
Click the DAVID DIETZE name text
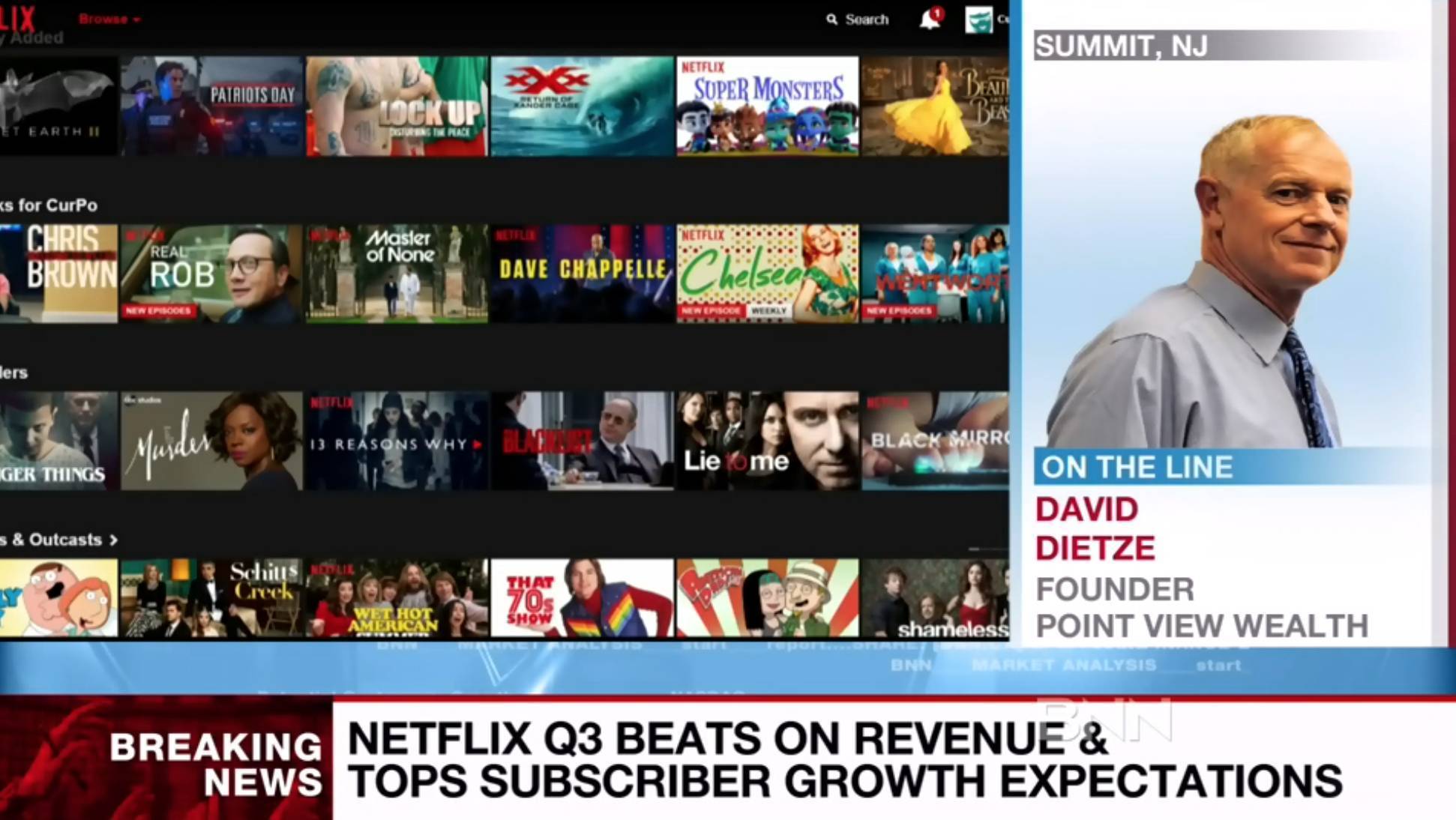(x=1095, y=529)
